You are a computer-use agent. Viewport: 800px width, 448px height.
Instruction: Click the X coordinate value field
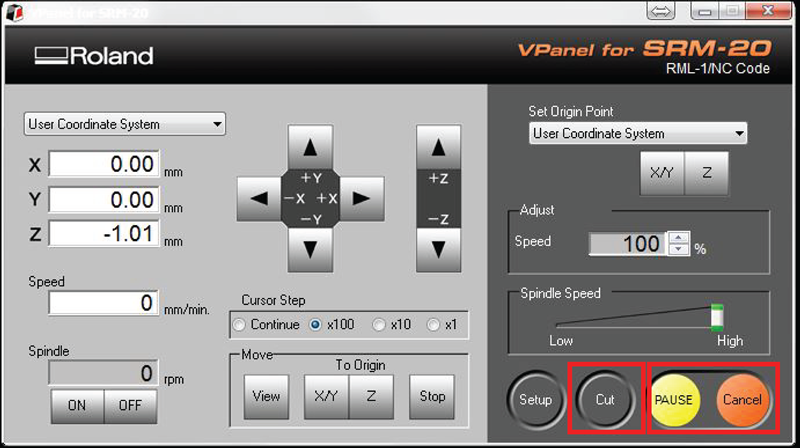pos(104,164)
